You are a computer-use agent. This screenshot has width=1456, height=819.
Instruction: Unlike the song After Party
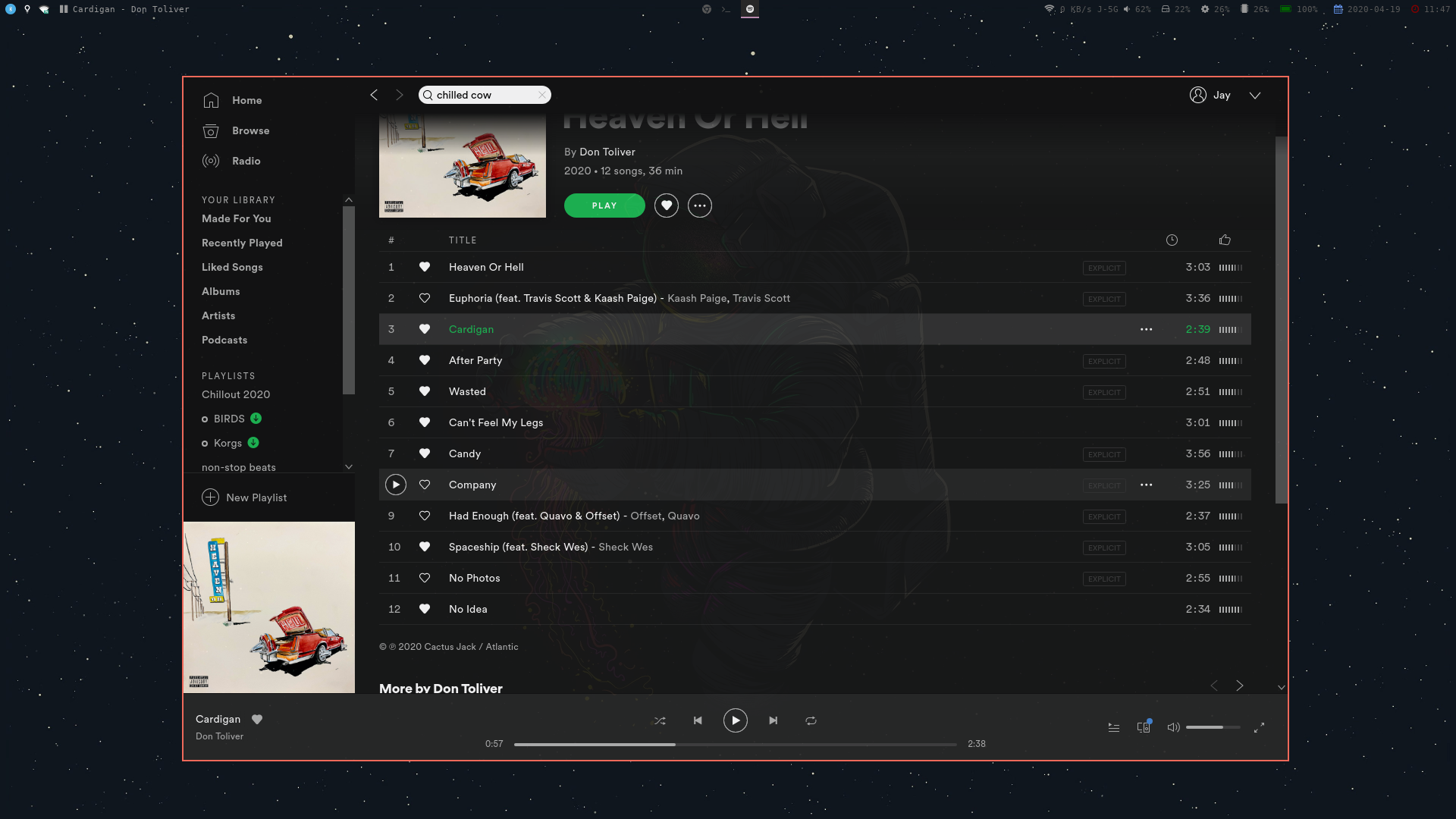(x=425, y=360)
